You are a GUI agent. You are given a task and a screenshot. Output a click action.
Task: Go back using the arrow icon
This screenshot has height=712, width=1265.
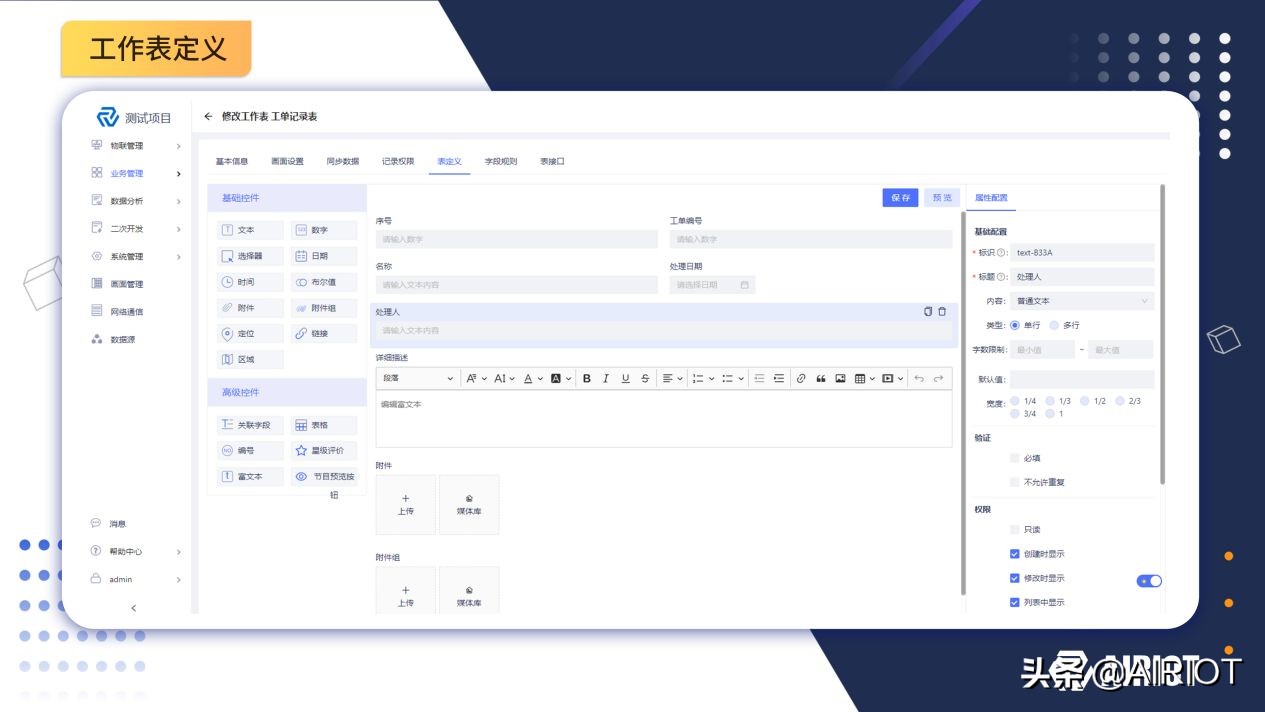[x=208, y=116]
